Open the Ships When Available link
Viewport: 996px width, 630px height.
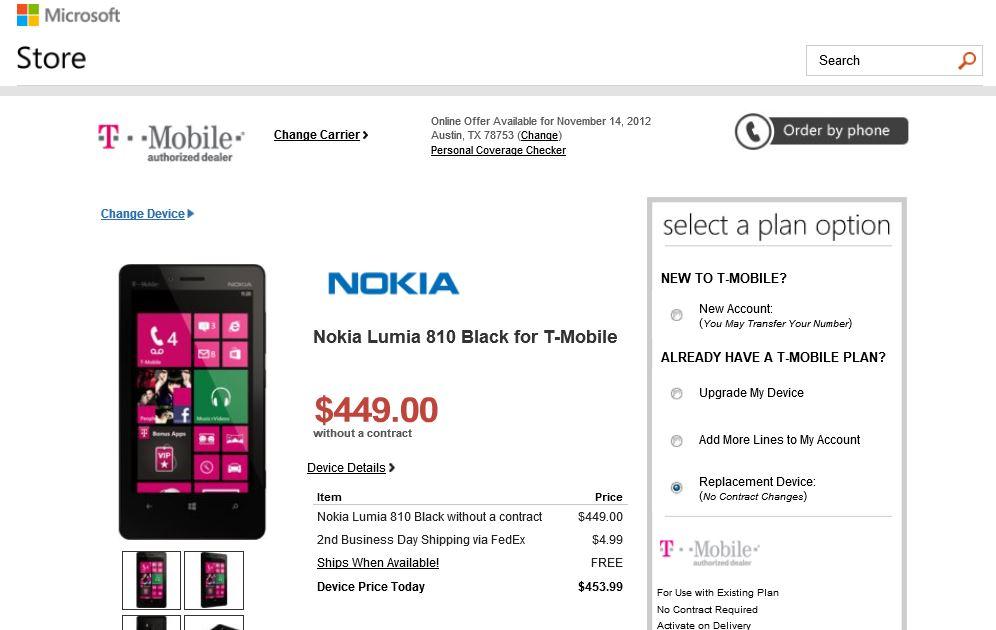(x=378, y=563)
